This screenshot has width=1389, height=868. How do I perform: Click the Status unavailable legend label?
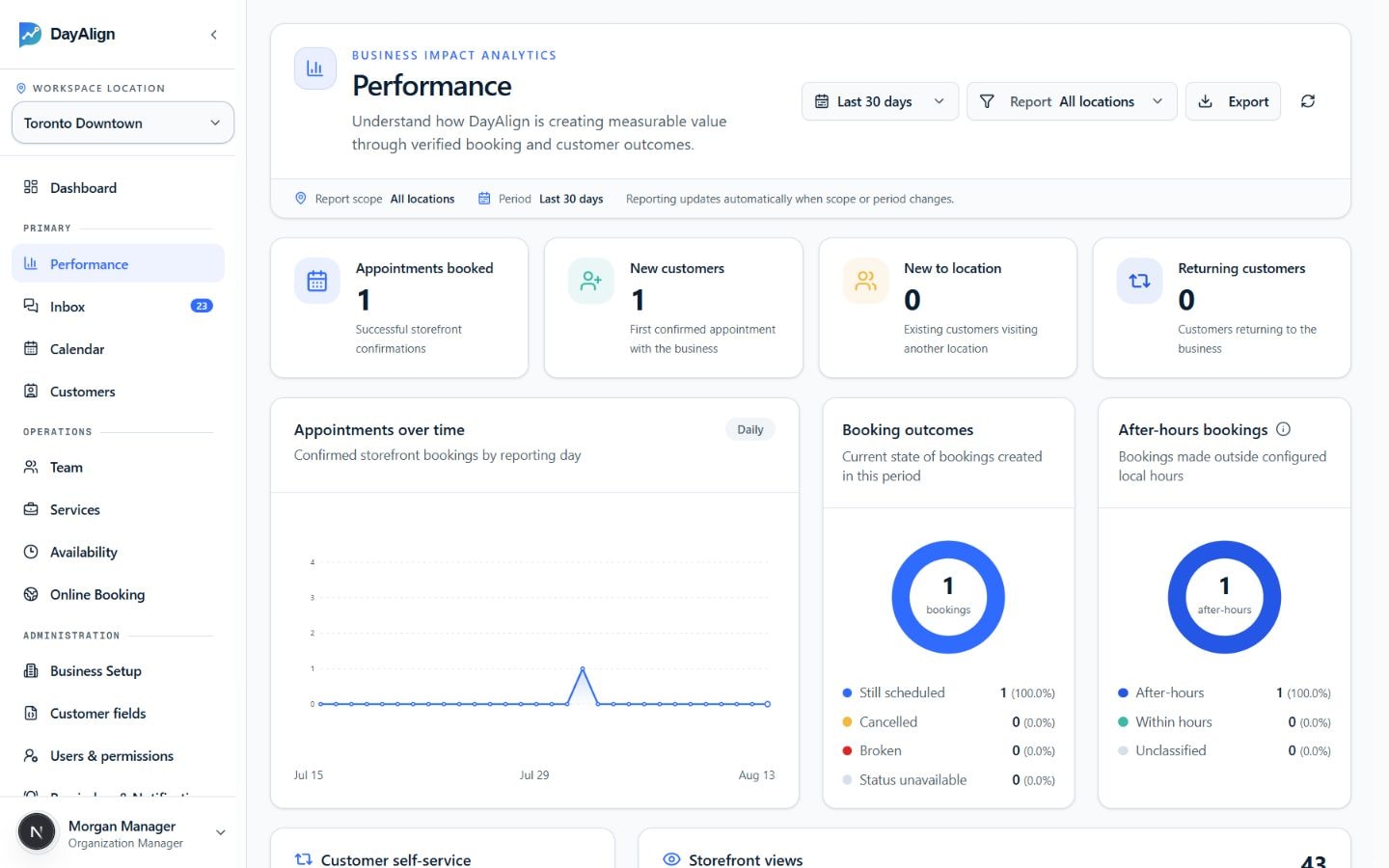tap(912, 779)
